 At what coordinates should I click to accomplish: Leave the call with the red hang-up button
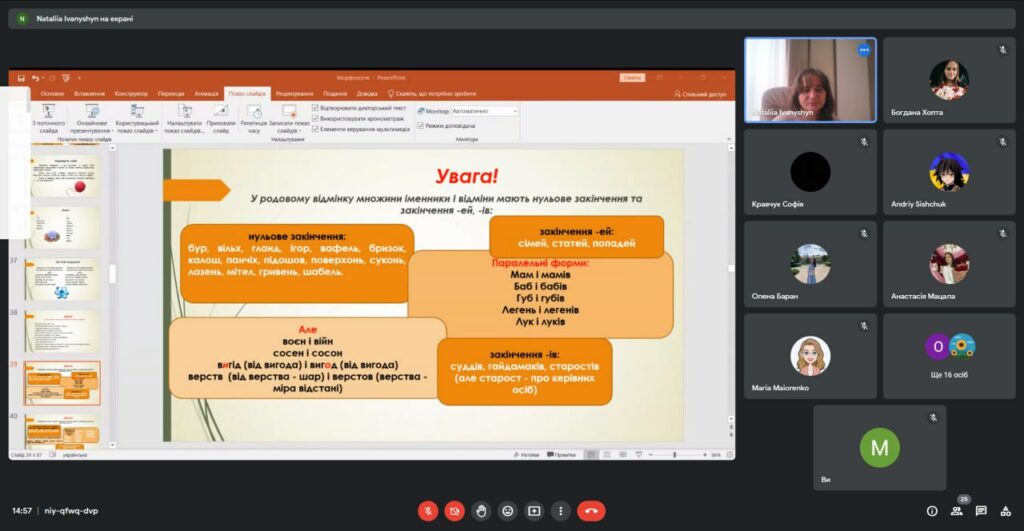tap(591, 511)
